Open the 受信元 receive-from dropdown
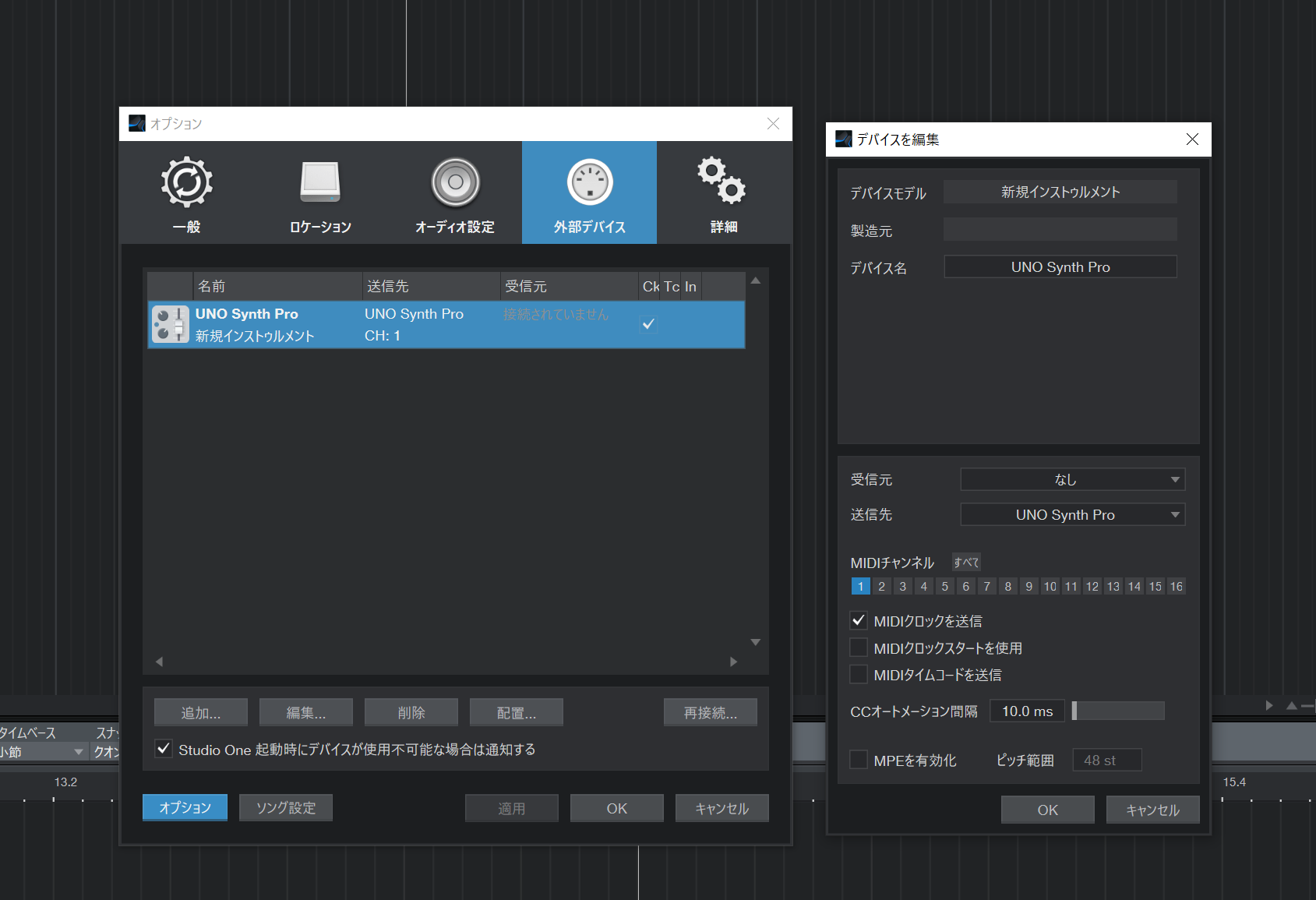 tap(1072, 479)
